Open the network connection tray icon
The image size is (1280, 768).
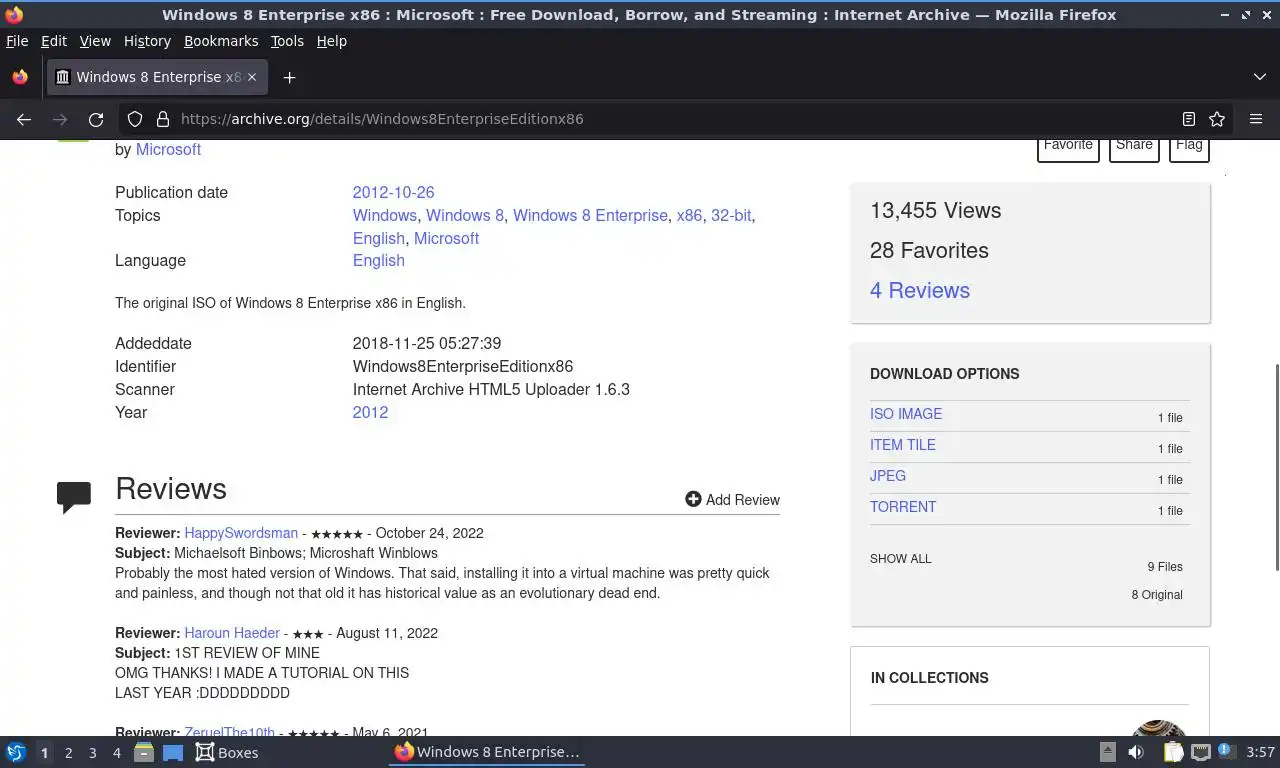(x=1201, y=752)
